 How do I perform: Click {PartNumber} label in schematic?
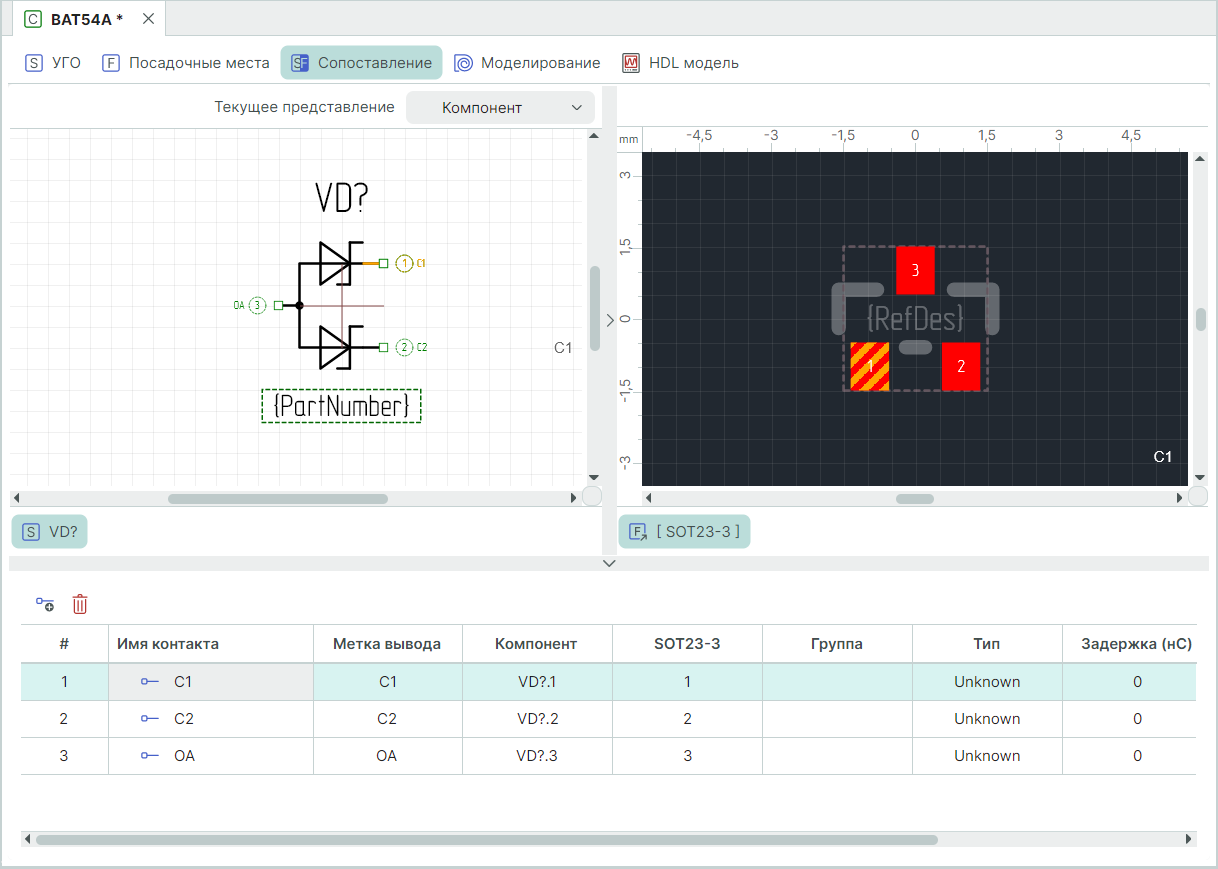tap(341, 406)
